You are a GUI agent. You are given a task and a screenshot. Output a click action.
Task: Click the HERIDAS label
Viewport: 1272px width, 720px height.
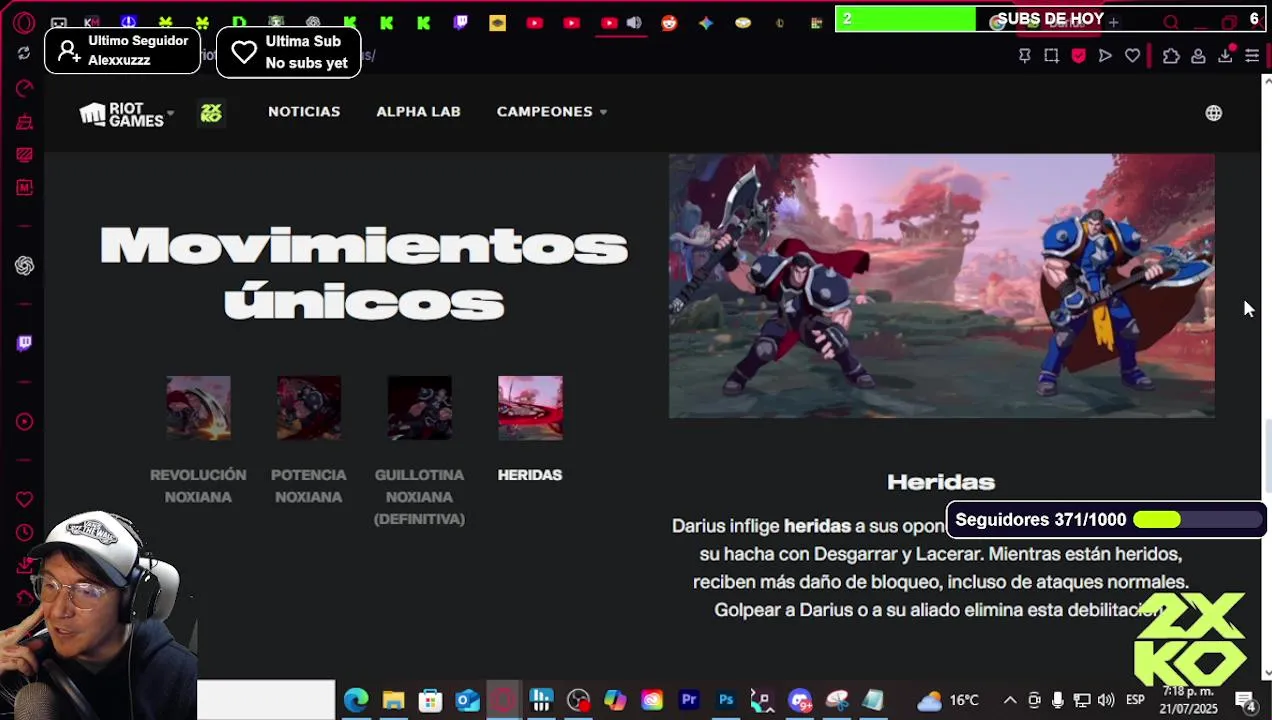click(x=530, y=475)
